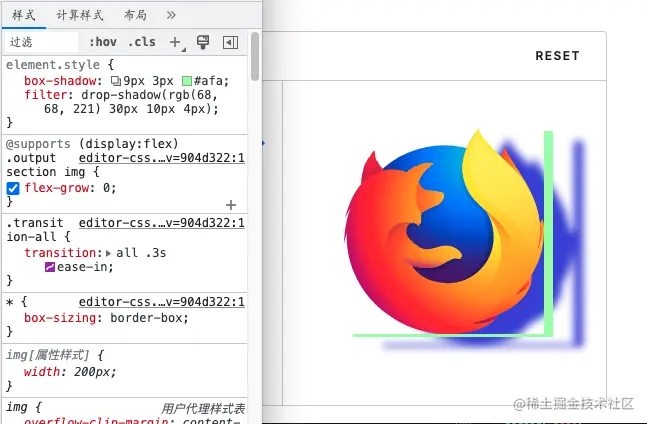The height and width of the screenshot is (424, 647).
Task: Click the @supports (display:flex) text
Action: coord(92,144)
